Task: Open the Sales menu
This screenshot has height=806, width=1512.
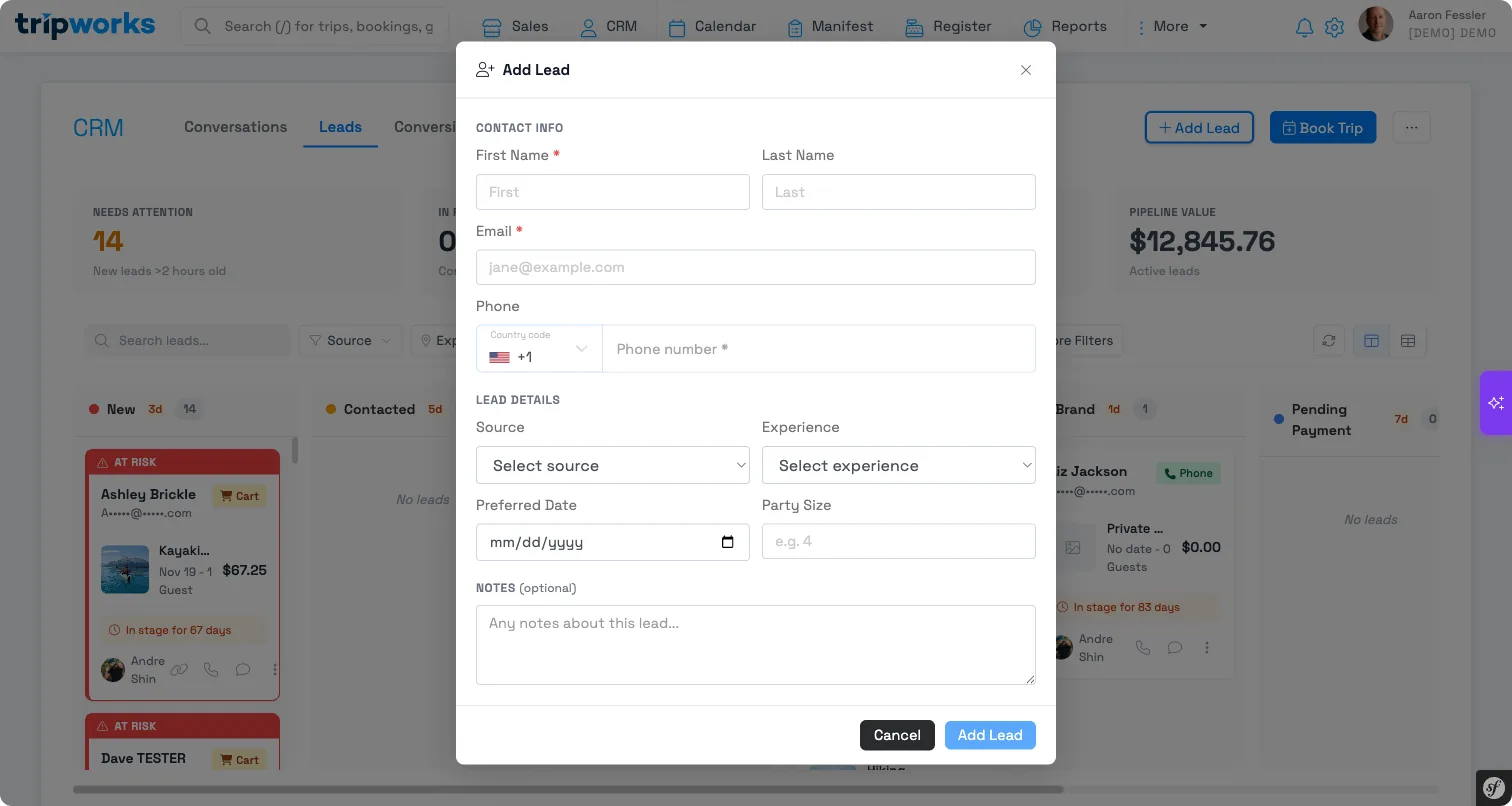Action: tap(515, 26)
